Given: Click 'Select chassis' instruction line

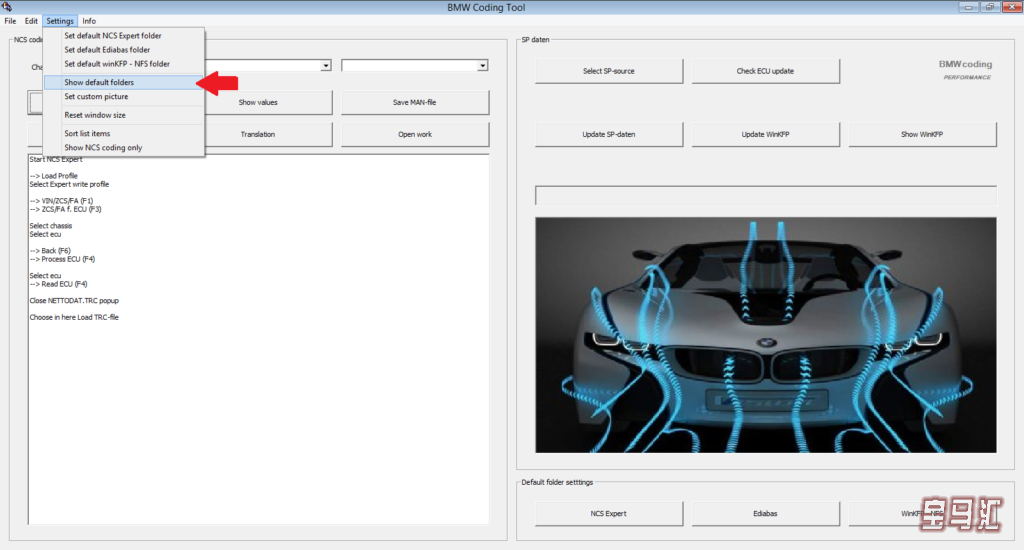Looking at the screenshot, I should click(51, 226).
